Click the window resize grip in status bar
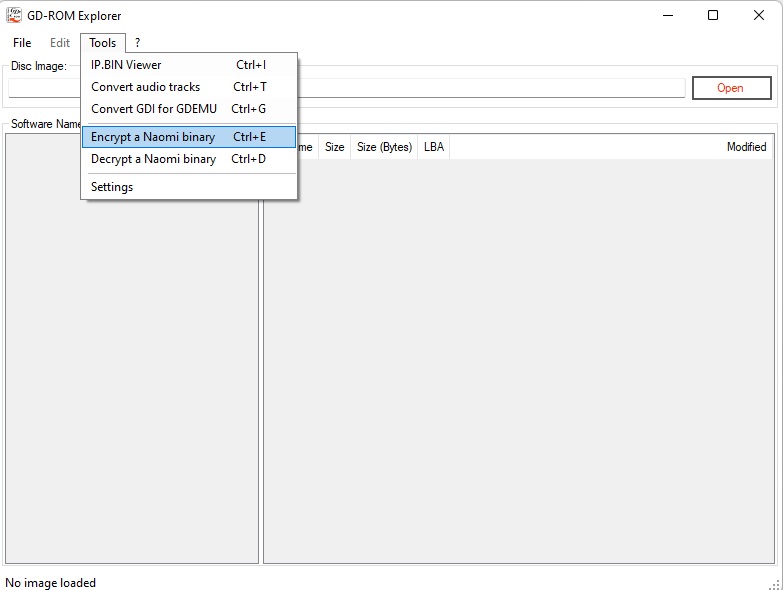Screen dimensions: 783x590 pyautogui.click(x=776, y=584)
